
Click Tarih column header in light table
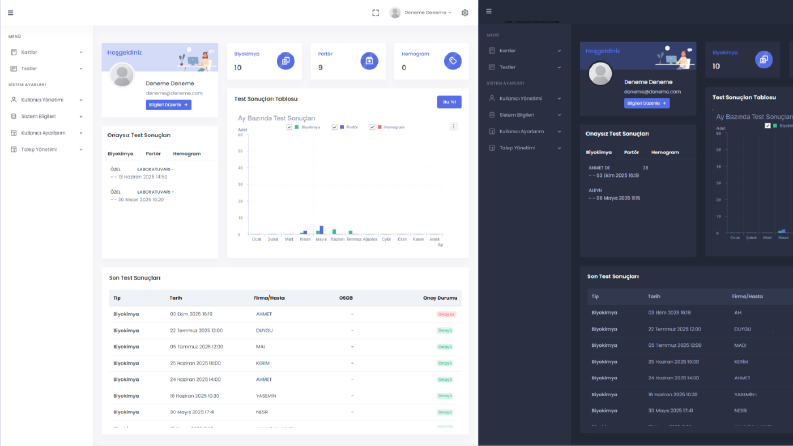pyautogui.click(x=175, y=298)
